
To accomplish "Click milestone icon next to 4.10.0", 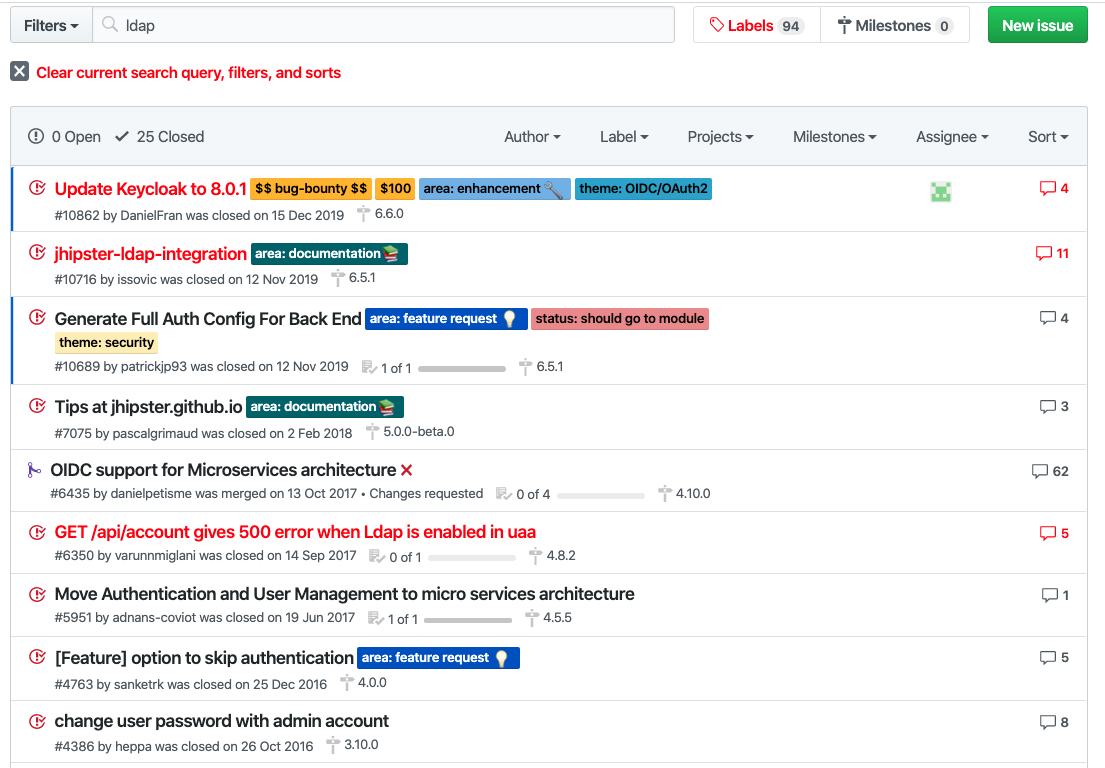I will point(665,493).
